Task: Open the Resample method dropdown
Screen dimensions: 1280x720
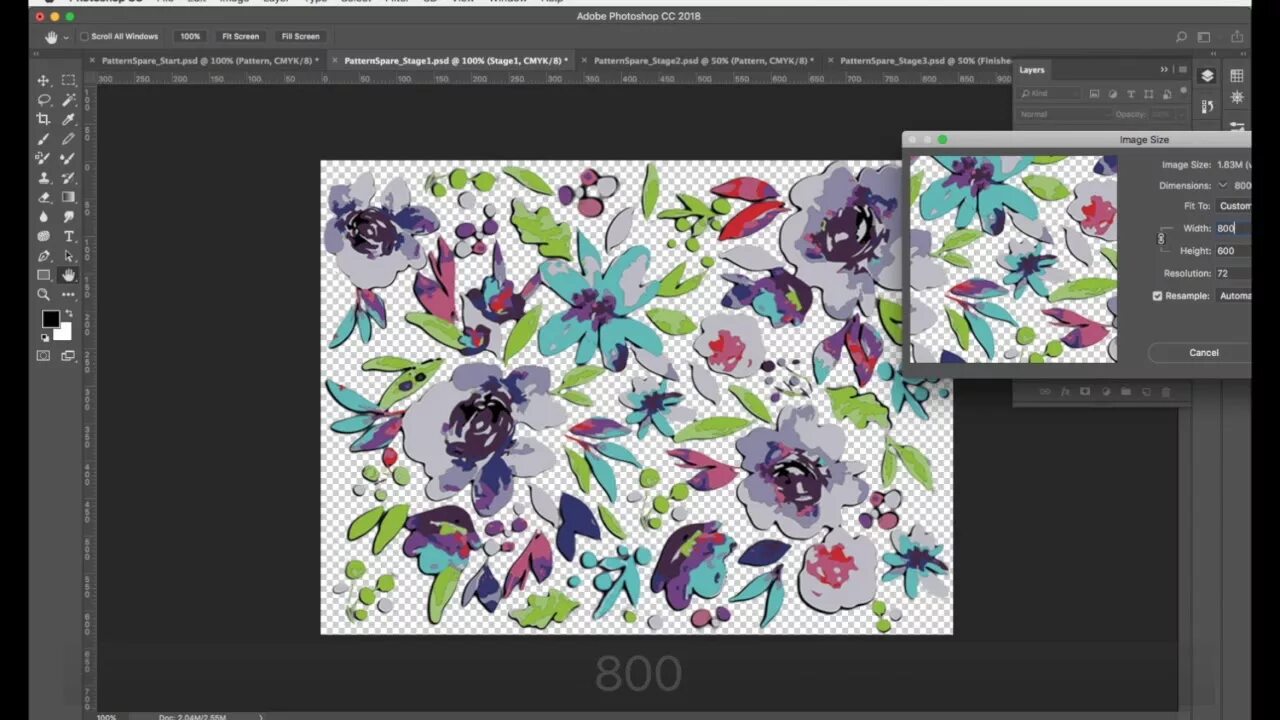Action: click(1233, 296)
